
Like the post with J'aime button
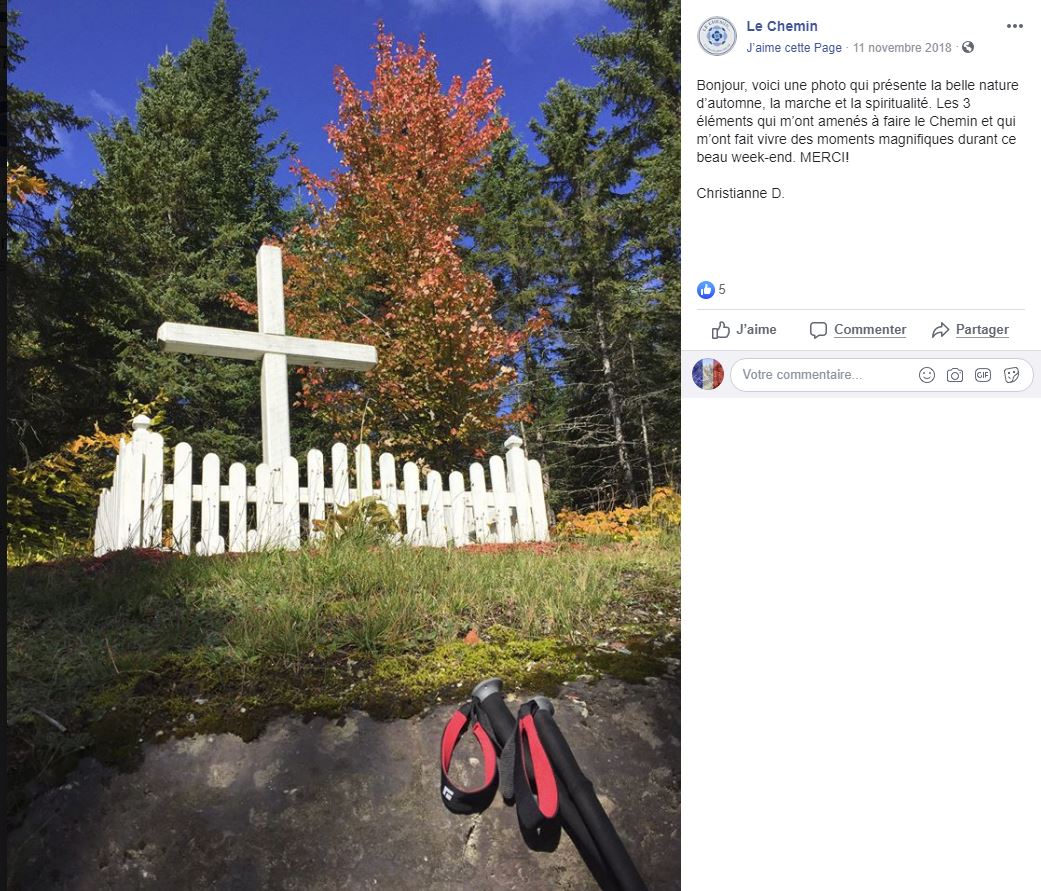click(744, 330)
